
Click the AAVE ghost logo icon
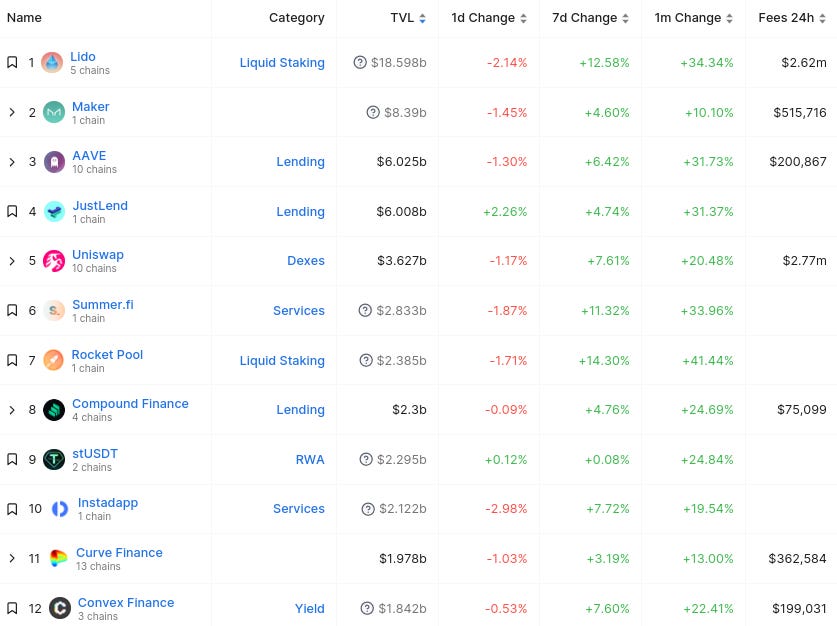coord(54,161)
